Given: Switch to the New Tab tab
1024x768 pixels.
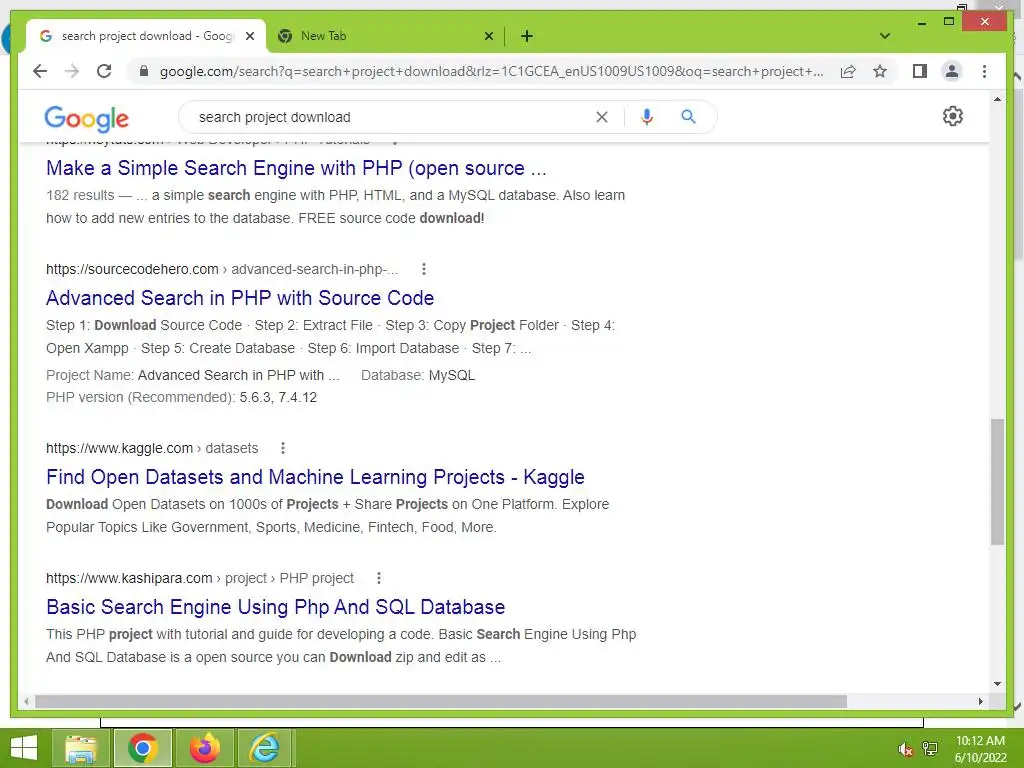Looking at the screenshot, I should [385, 36].
